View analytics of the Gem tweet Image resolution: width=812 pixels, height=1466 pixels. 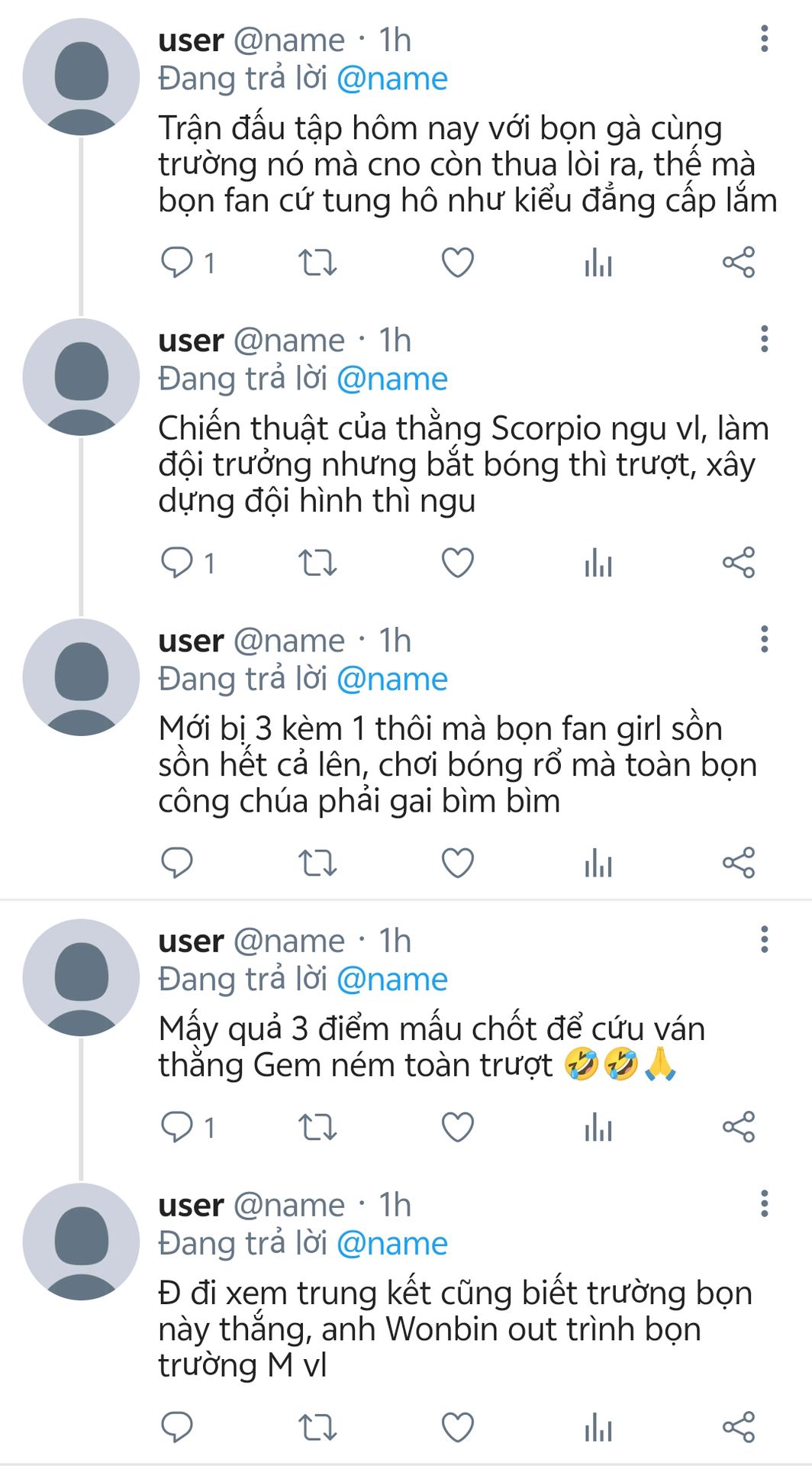(x=598, y=1127)
